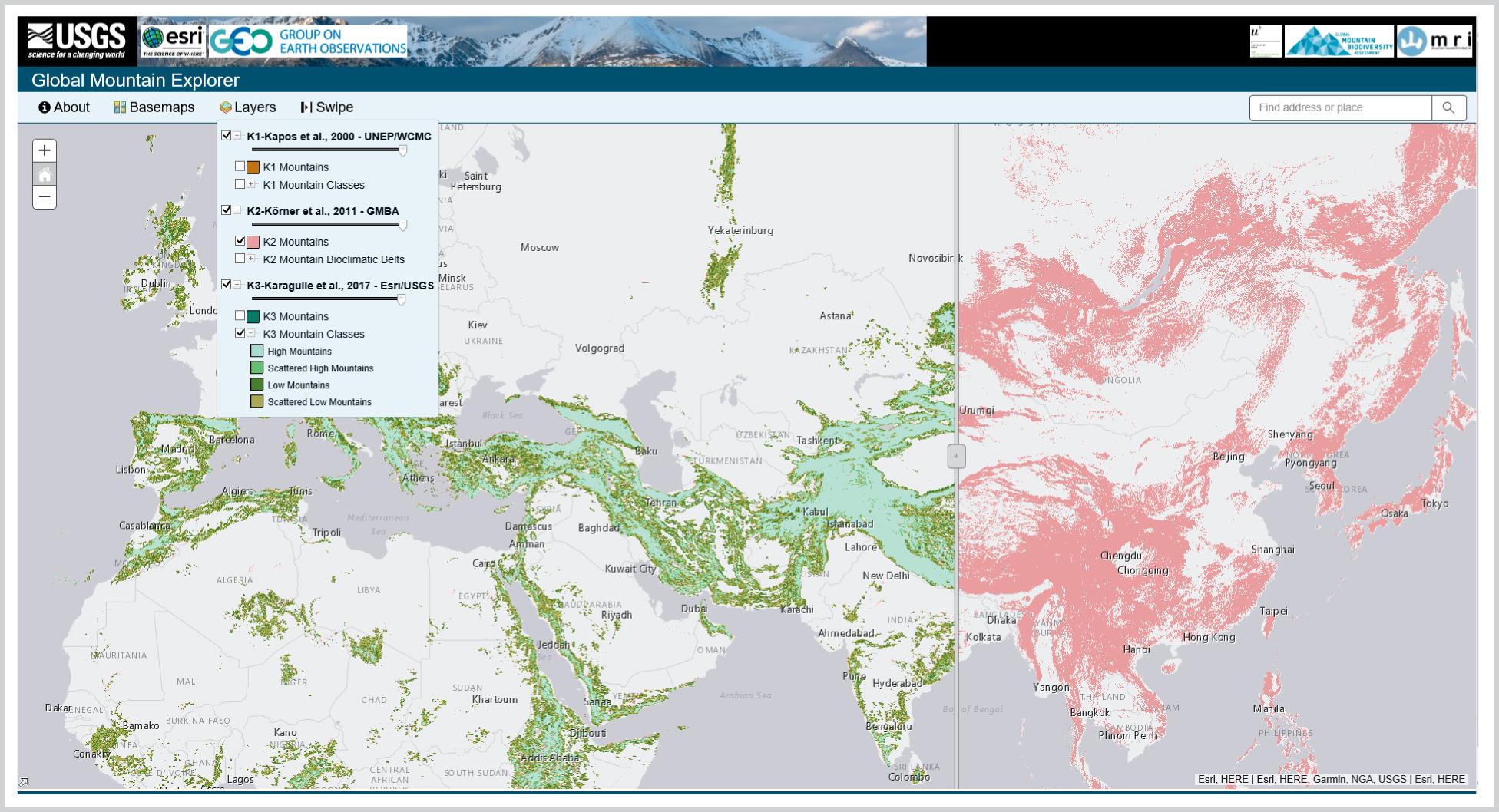Uncheck the K3 Mountain Classes layer

pos(240,333)
